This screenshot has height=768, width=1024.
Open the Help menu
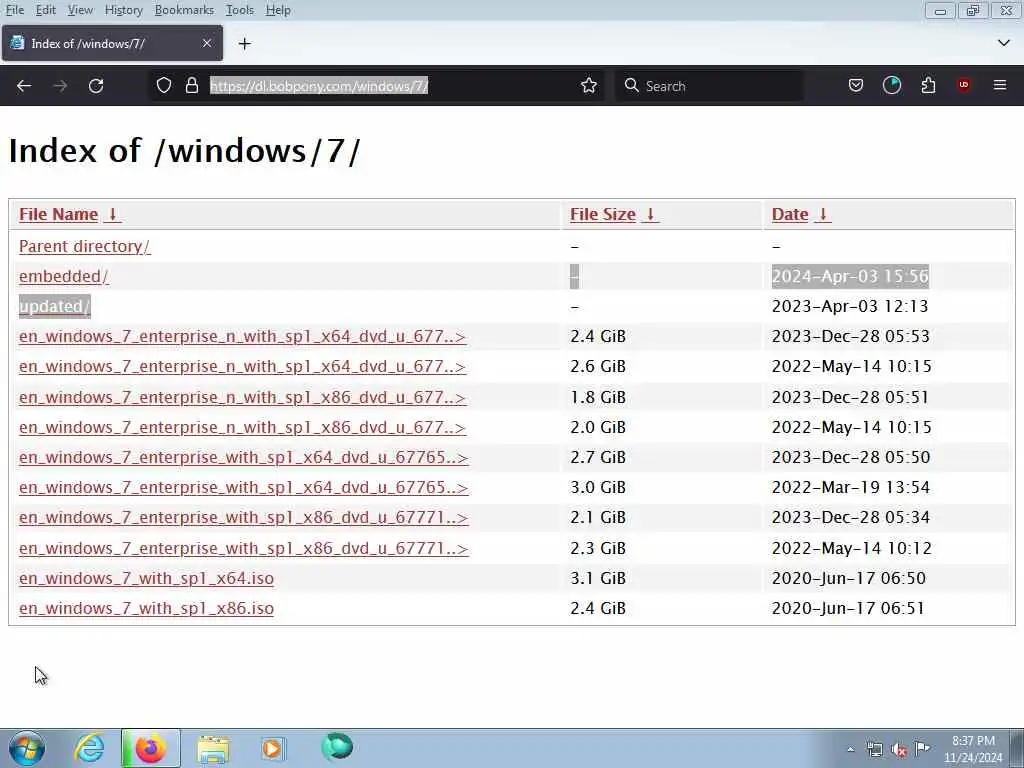tap(278, 10)
